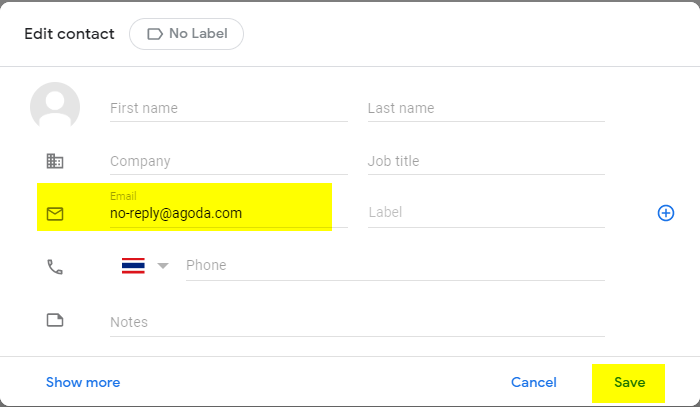Select the Company input field
Screen dimensions: 700x407
click(229, 161)
